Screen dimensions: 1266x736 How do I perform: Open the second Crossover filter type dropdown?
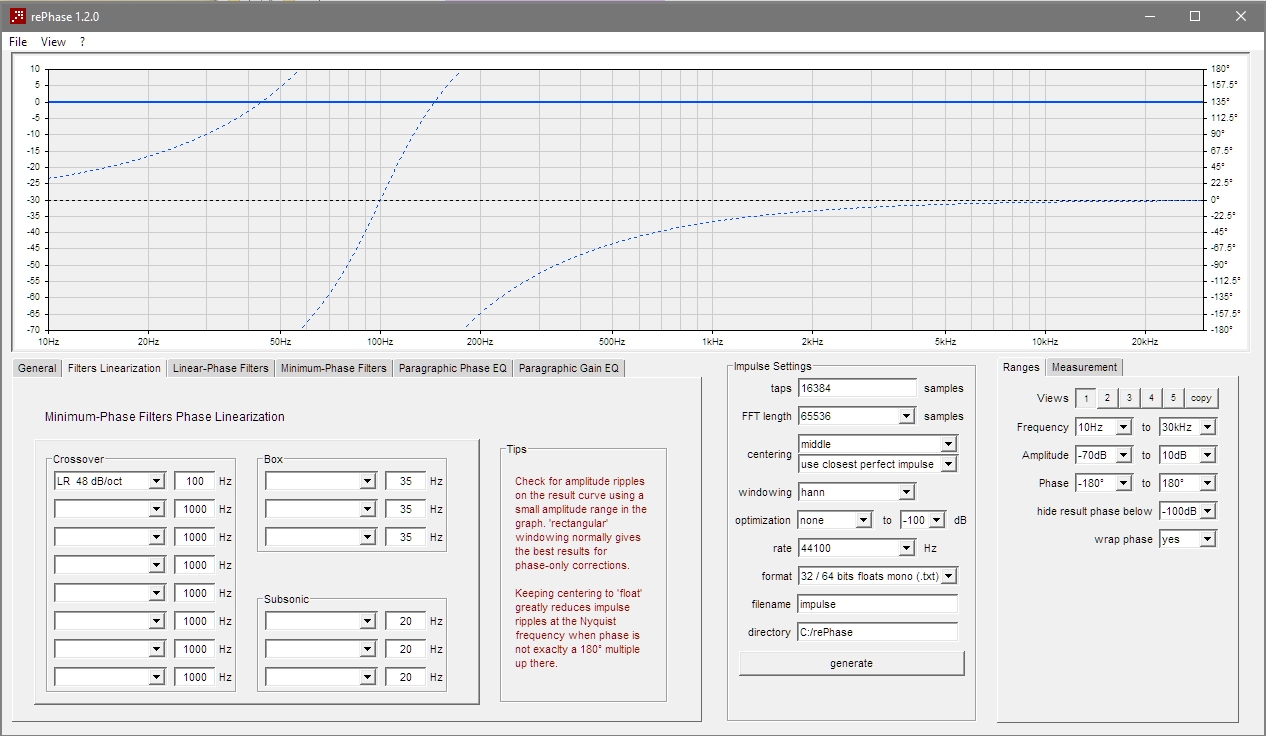110,509
